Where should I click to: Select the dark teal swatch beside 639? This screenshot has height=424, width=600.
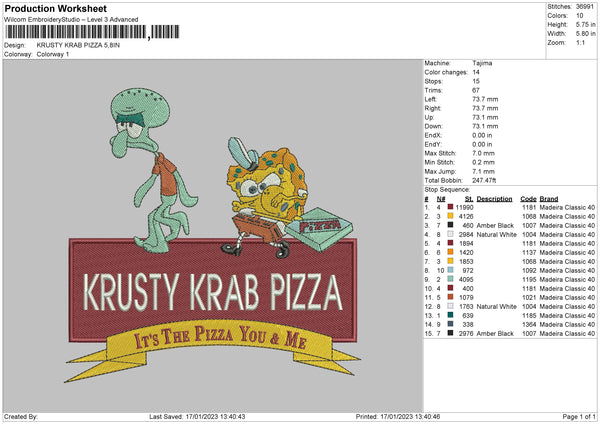point(450,315)
